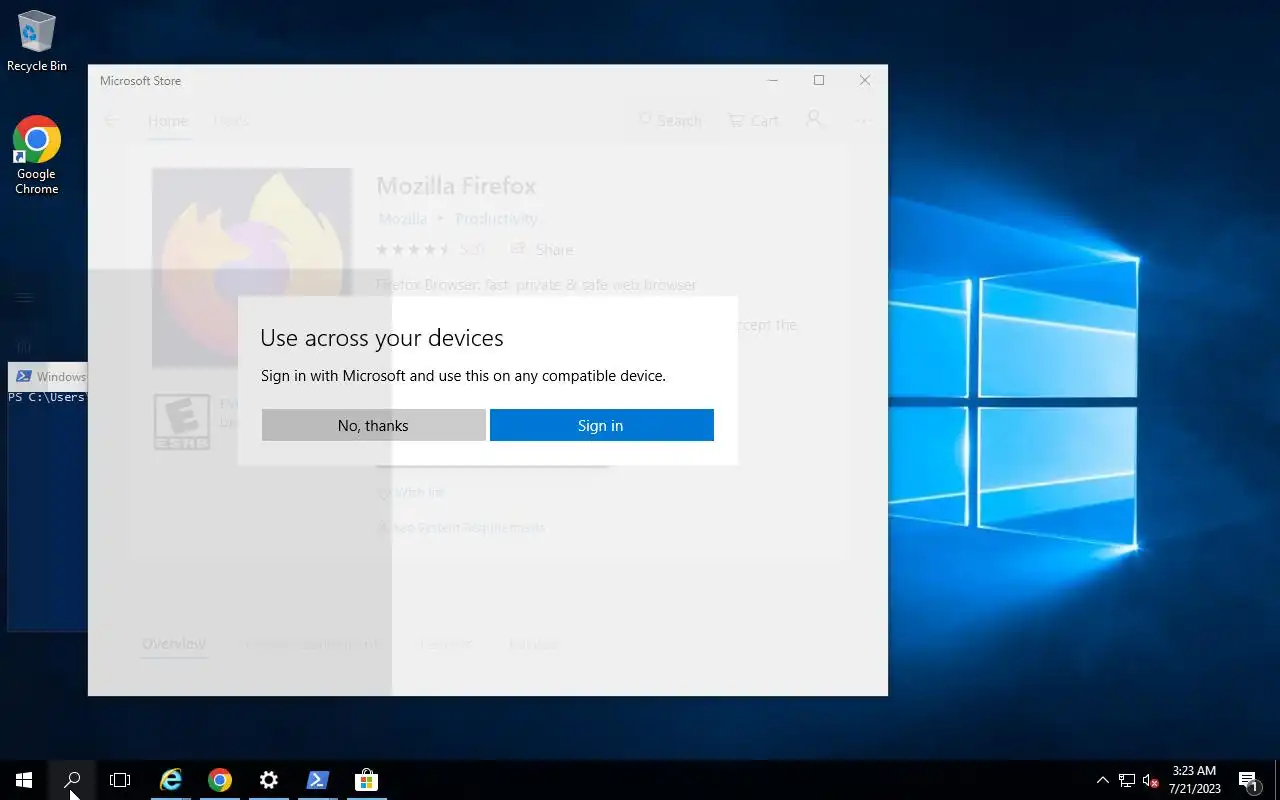Go back using Store back arrow
The width and height of the screenshot is (1280, 800).
(112, 120)
